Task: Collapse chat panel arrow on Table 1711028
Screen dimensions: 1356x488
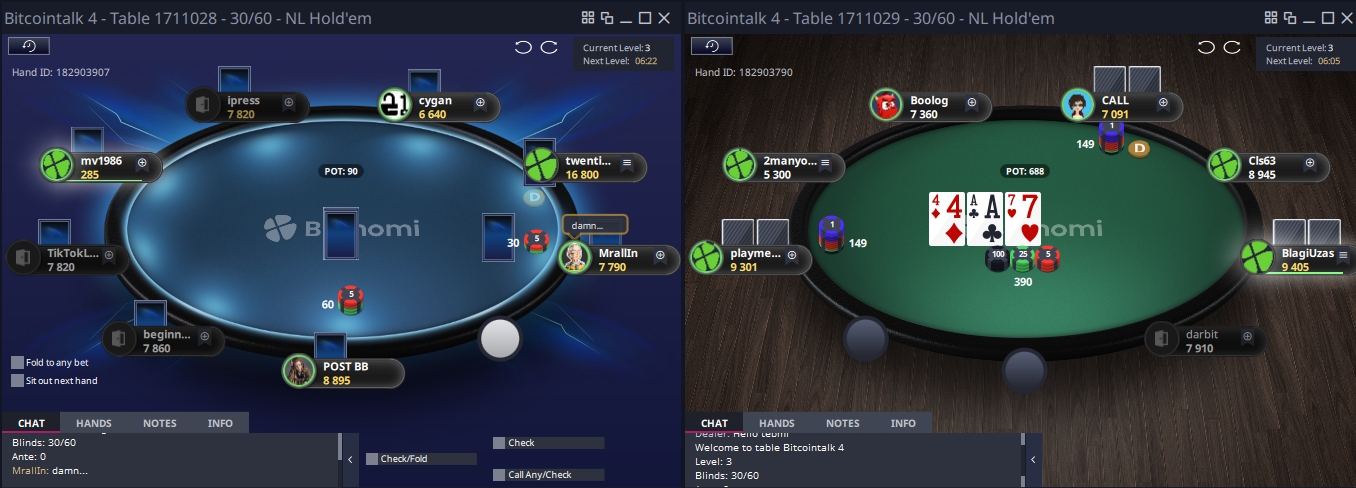Action: (350, 460)
